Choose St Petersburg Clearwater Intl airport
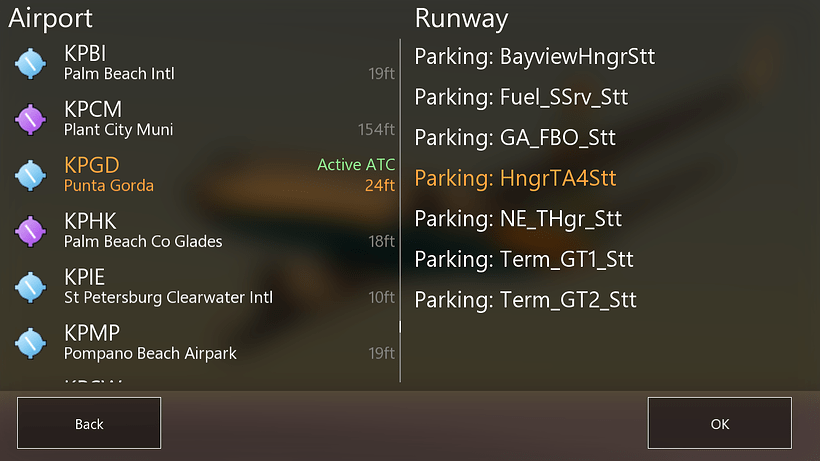 point(200,287)
